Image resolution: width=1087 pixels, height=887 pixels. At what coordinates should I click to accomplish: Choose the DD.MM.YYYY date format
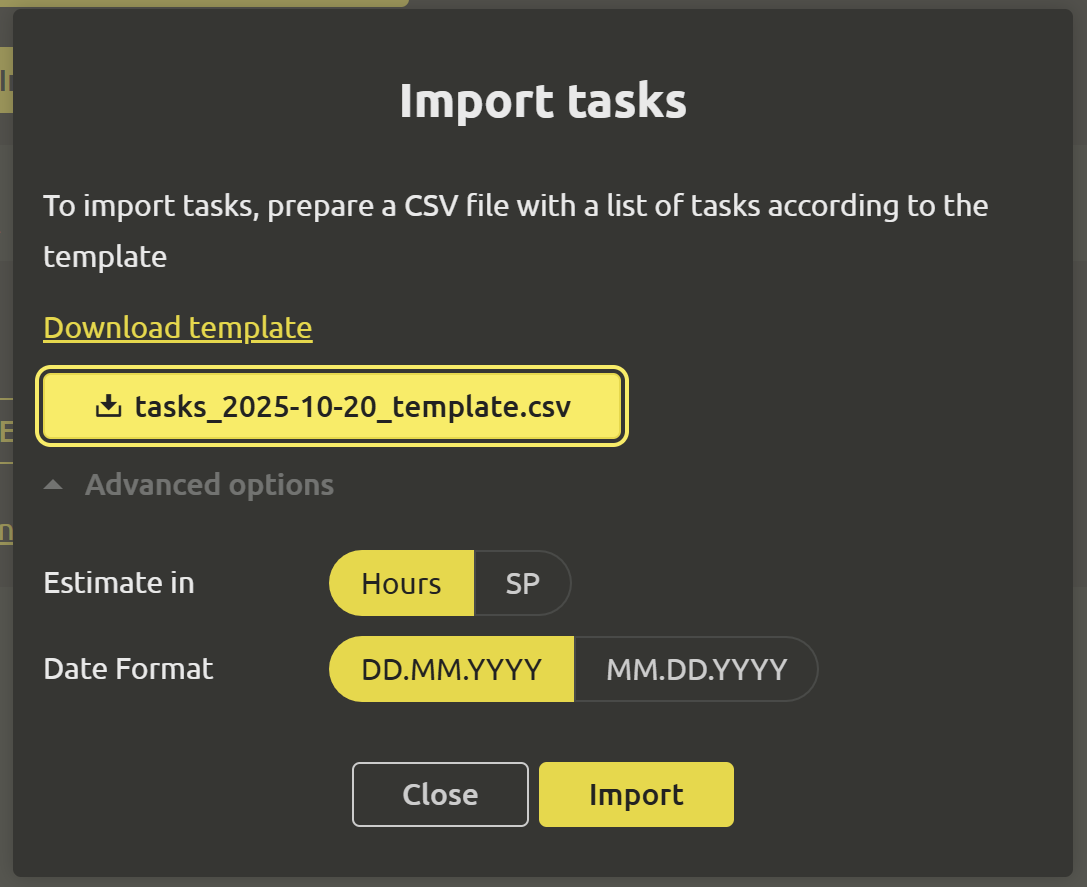click(x=451, y=669)
